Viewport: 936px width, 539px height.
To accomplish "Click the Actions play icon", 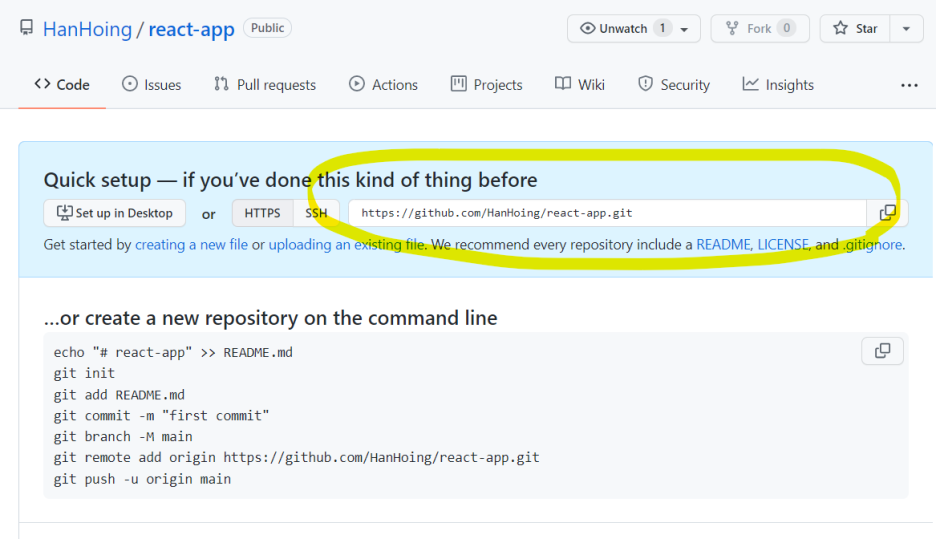I will click(x=357, y=84).
